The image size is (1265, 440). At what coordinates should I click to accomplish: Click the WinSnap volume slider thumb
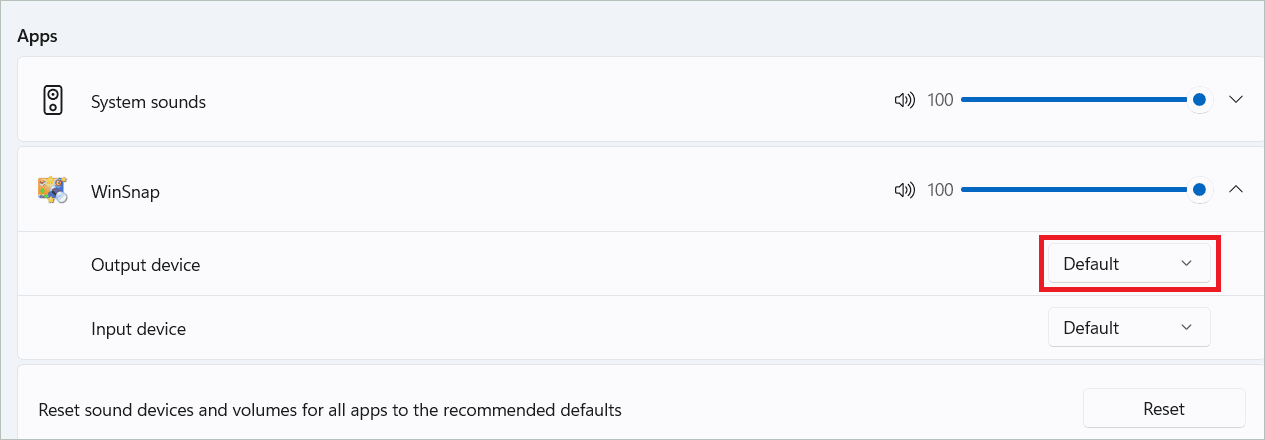point(1199,189)
